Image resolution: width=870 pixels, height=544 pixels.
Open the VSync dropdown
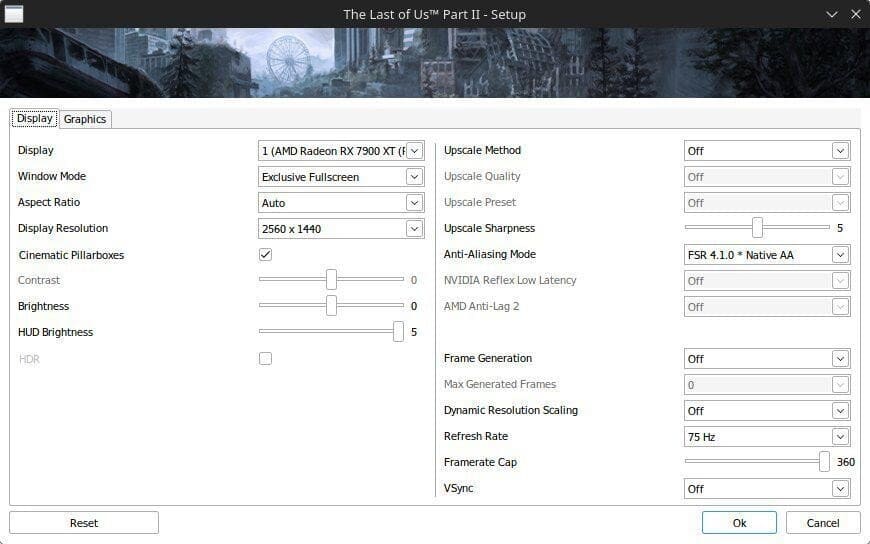767,489
